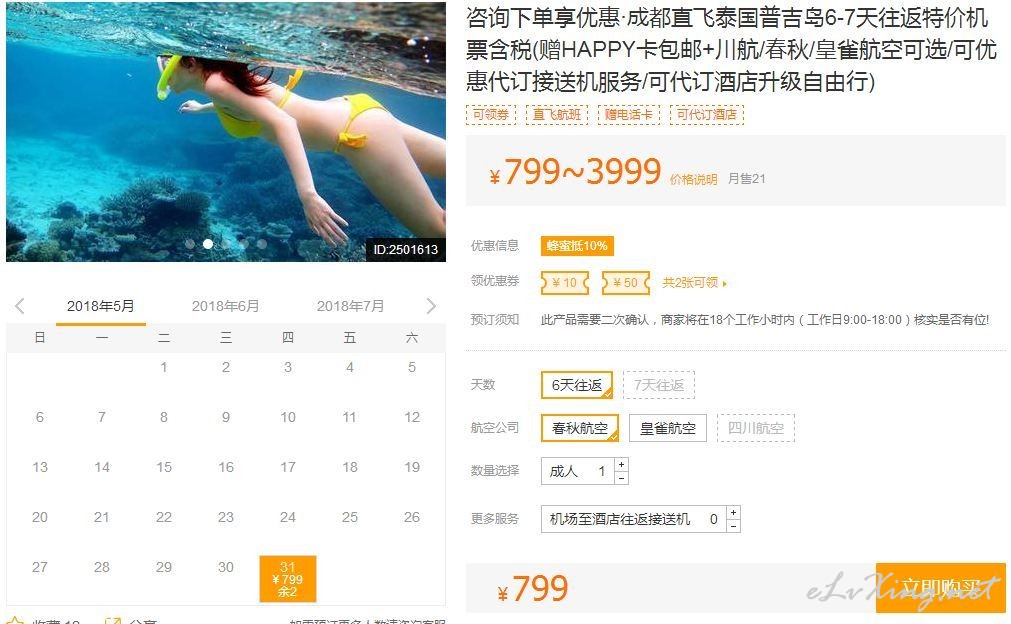
Task: Click the 蜂蜜抵10% discount badge
Action: [x=577, y=246]
